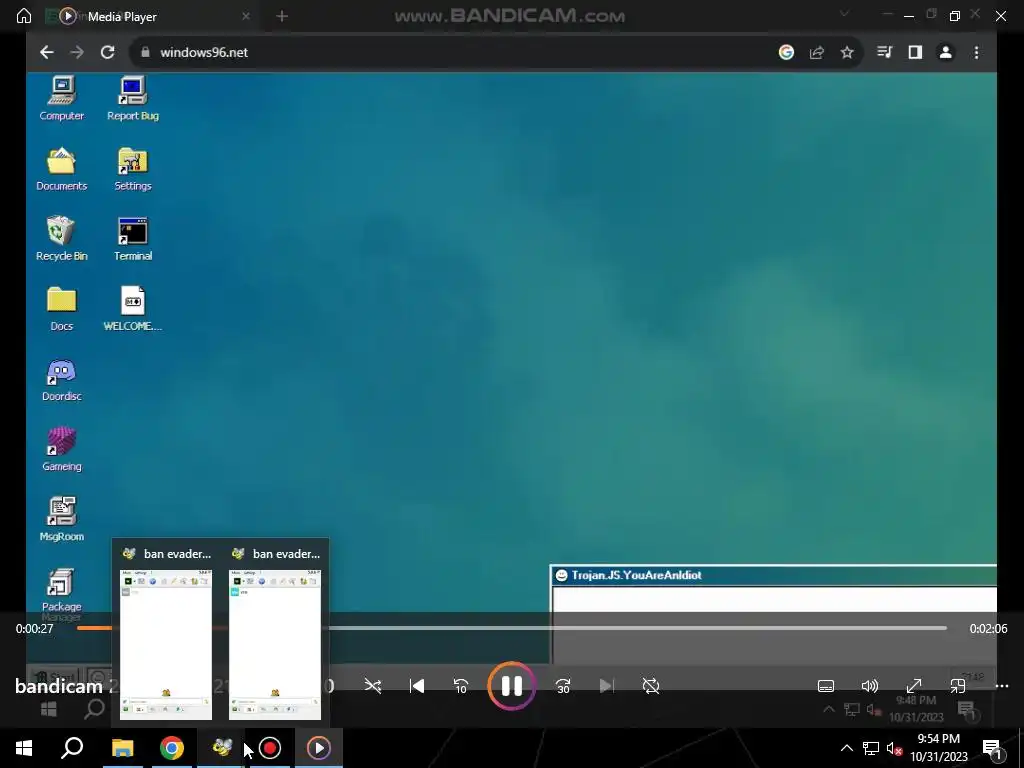
Task: Click the browser back arrow in video
Action: click(46, 52)
